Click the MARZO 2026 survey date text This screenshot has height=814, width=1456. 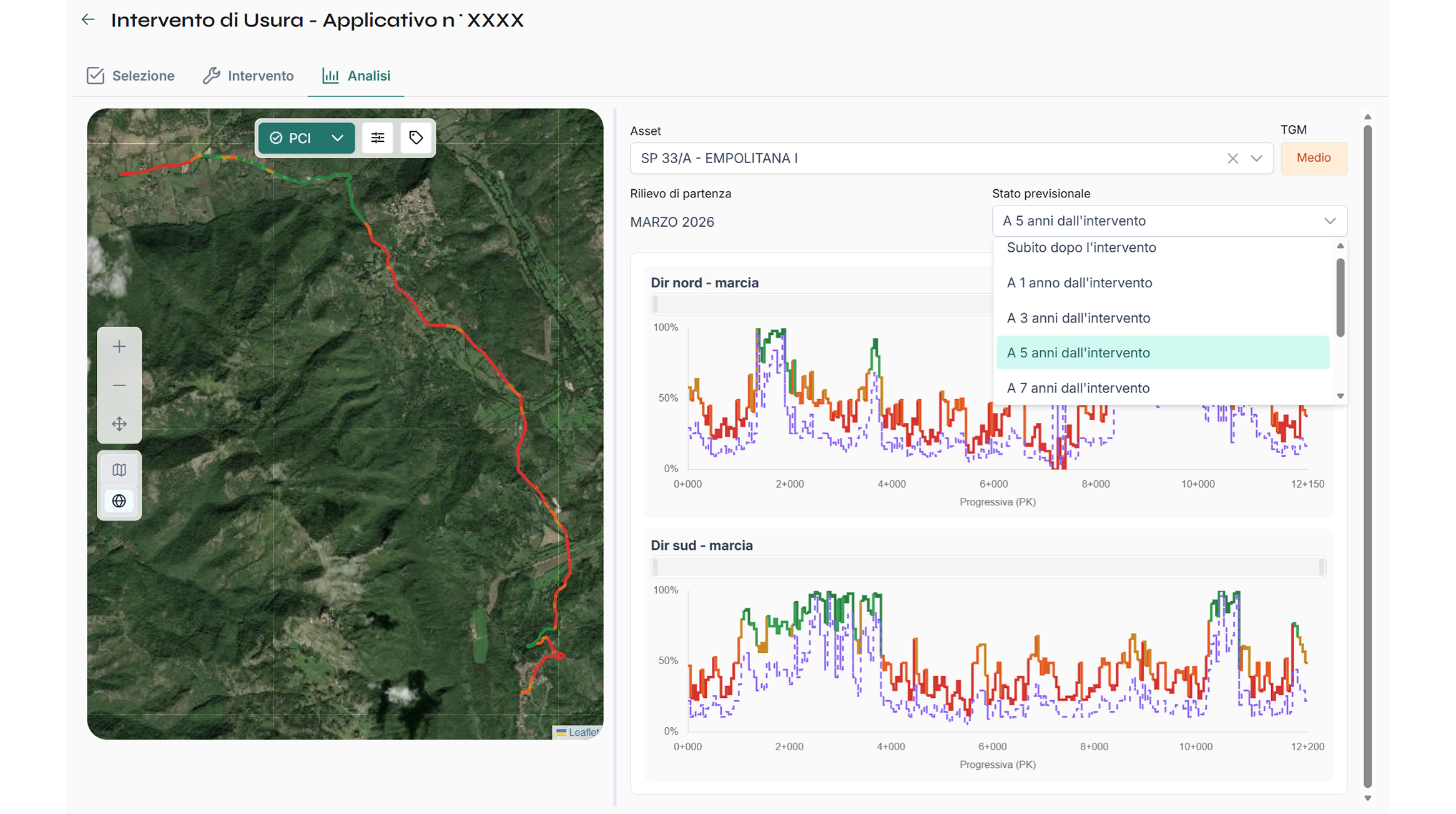click(672, 222)
